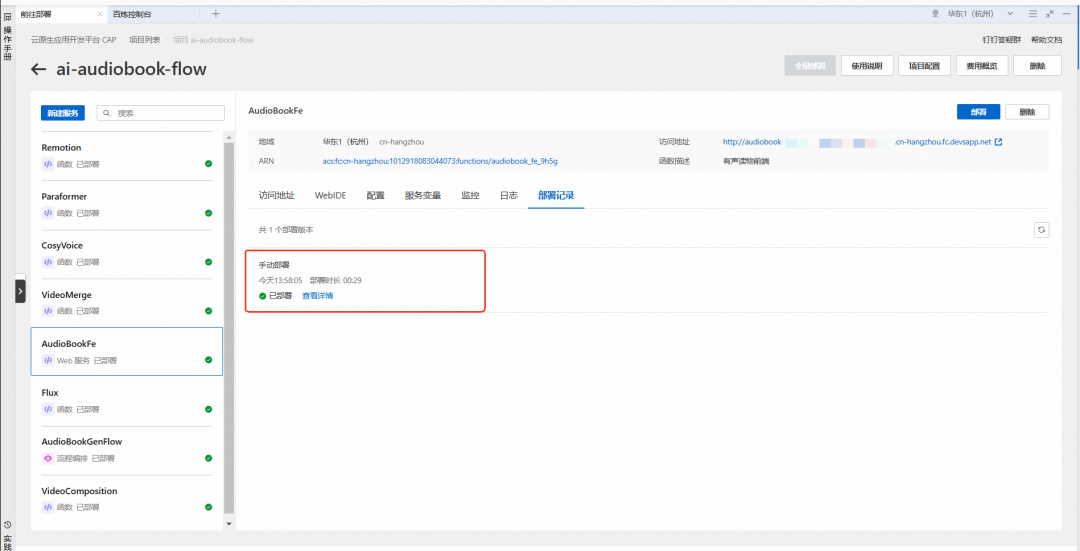Click the function icon under VideoMerge

point(48,311)
